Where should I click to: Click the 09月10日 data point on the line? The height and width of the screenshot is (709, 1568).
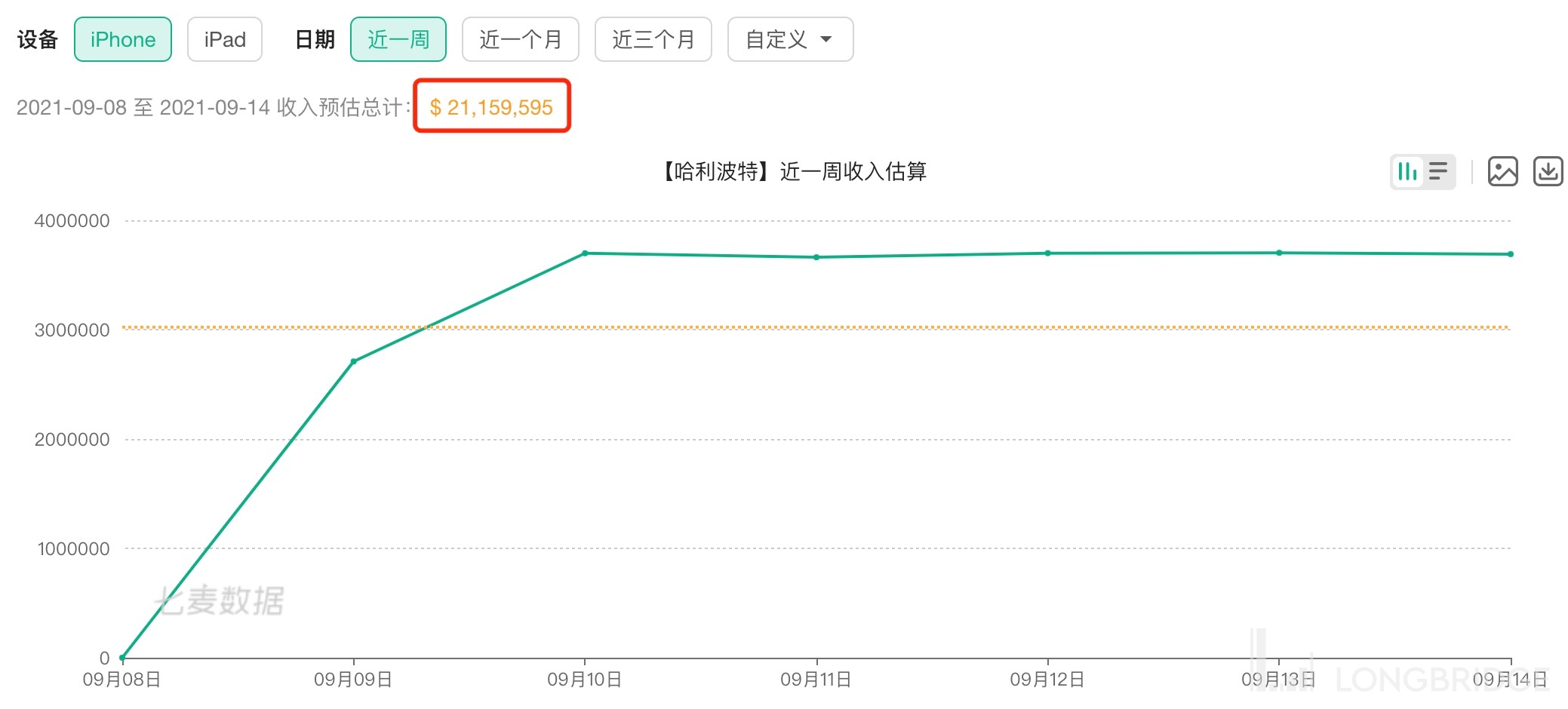point(585,253)
